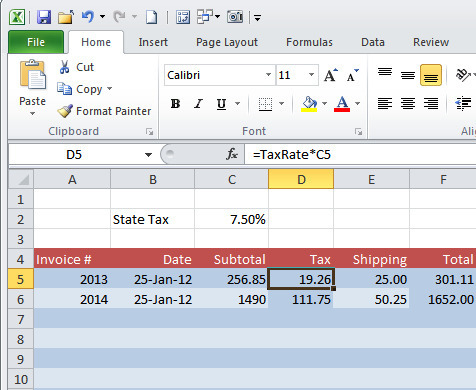Open the File tab
The image size is (476, 390).
(36, 42)
